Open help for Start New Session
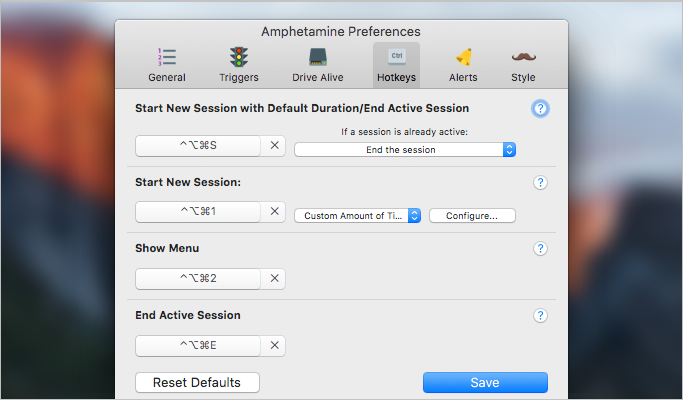The height and width of the screenshot is (400, 683). pyautogui.click(x=540, y=183)
